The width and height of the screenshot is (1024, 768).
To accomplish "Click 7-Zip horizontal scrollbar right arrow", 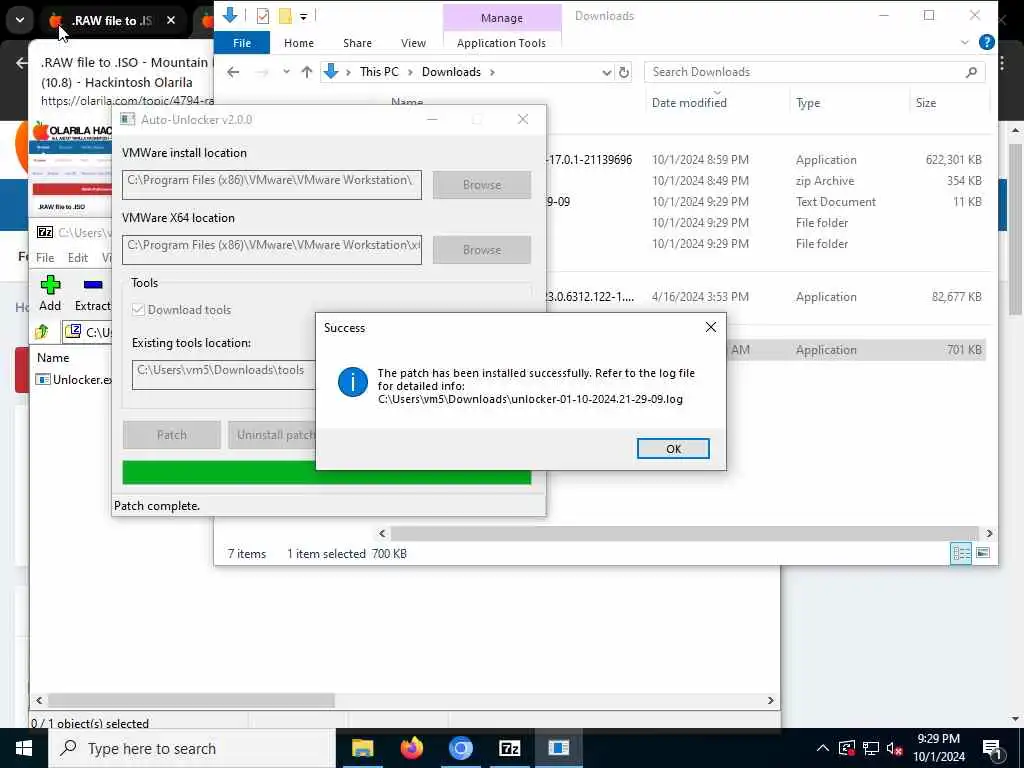I will pyautogui.click(x=771, y=700).
